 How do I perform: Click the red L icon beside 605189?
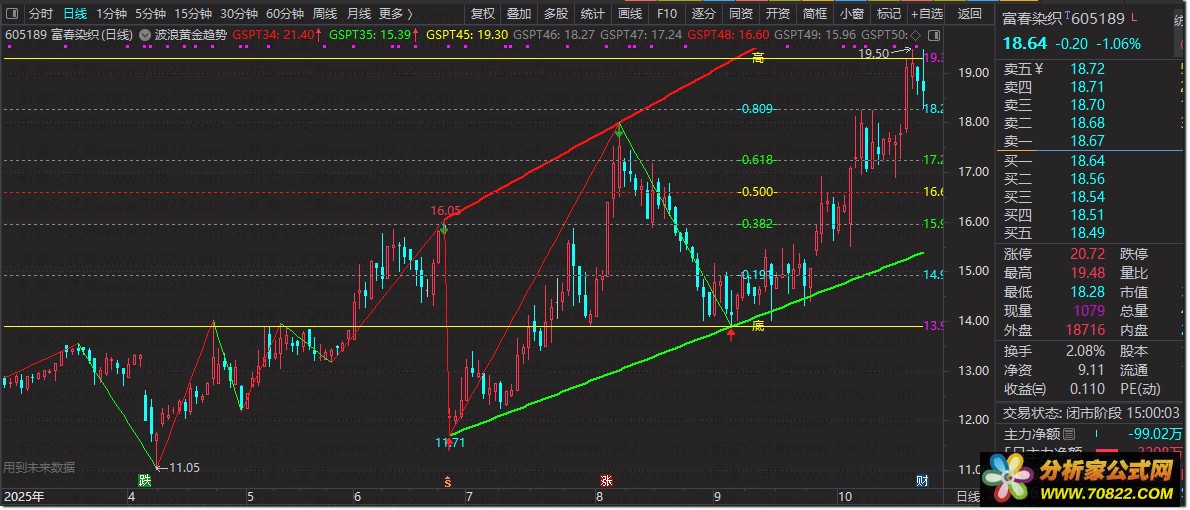coord(1134,17)
